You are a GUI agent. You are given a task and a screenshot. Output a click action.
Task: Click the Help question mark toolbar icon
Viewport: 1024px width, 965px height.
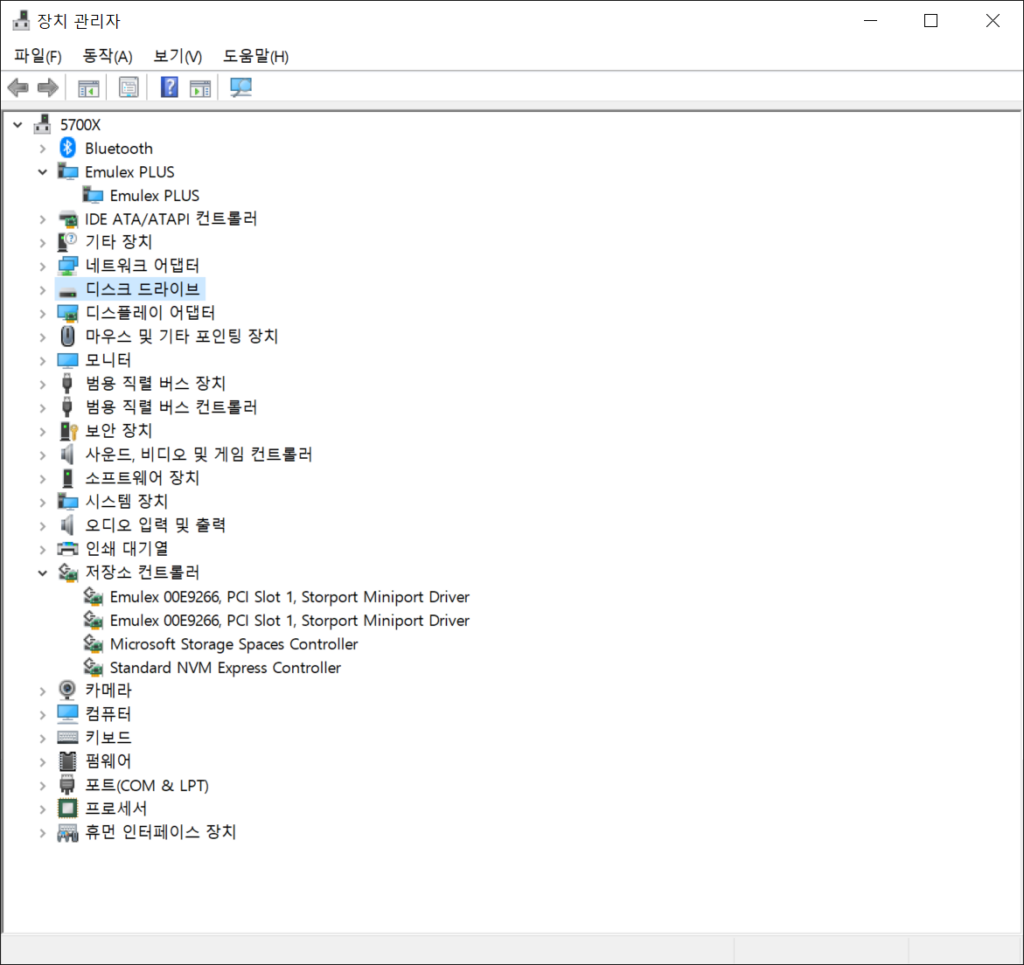pos(169,88)
